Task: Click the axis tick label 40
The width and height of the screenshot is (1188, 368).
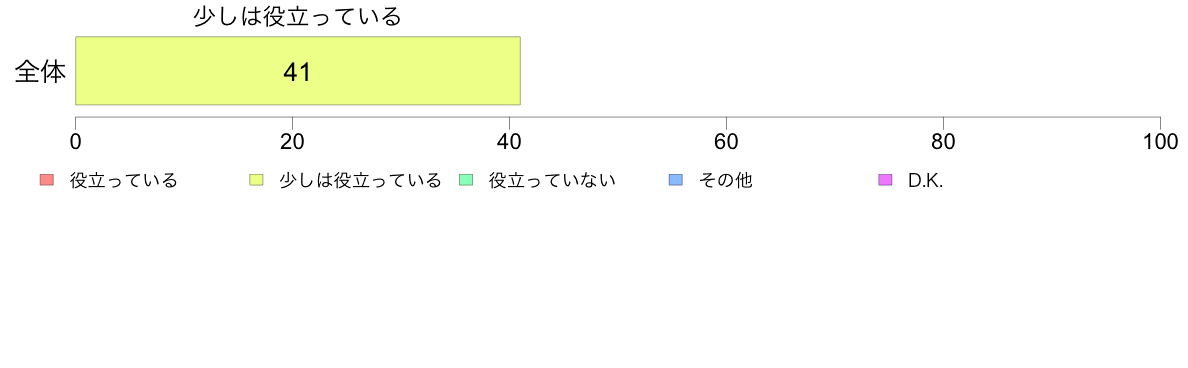Action: coord(509,142)
